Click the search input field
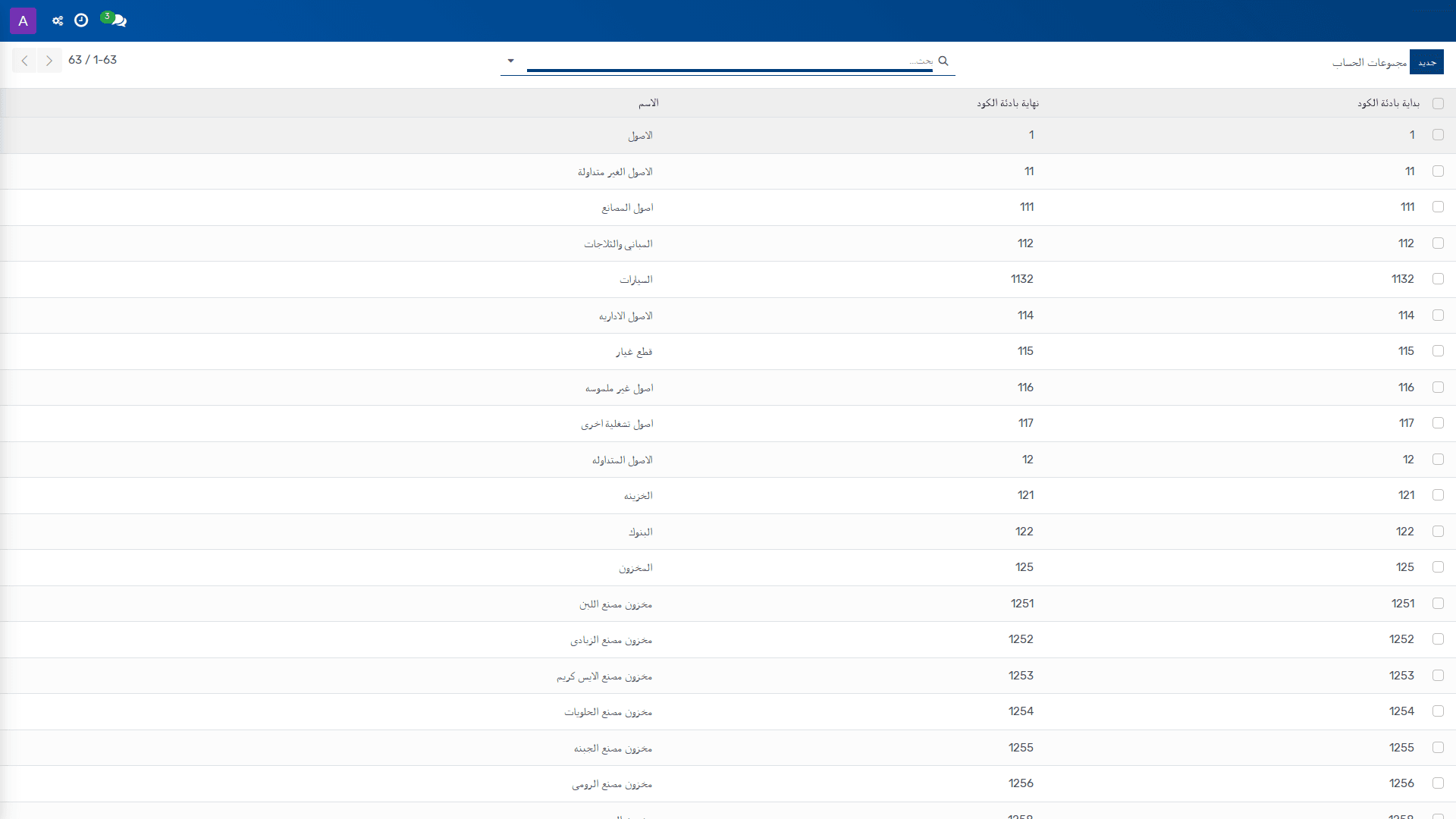This screenshot has height=819, width=1456. coord(730,61)
